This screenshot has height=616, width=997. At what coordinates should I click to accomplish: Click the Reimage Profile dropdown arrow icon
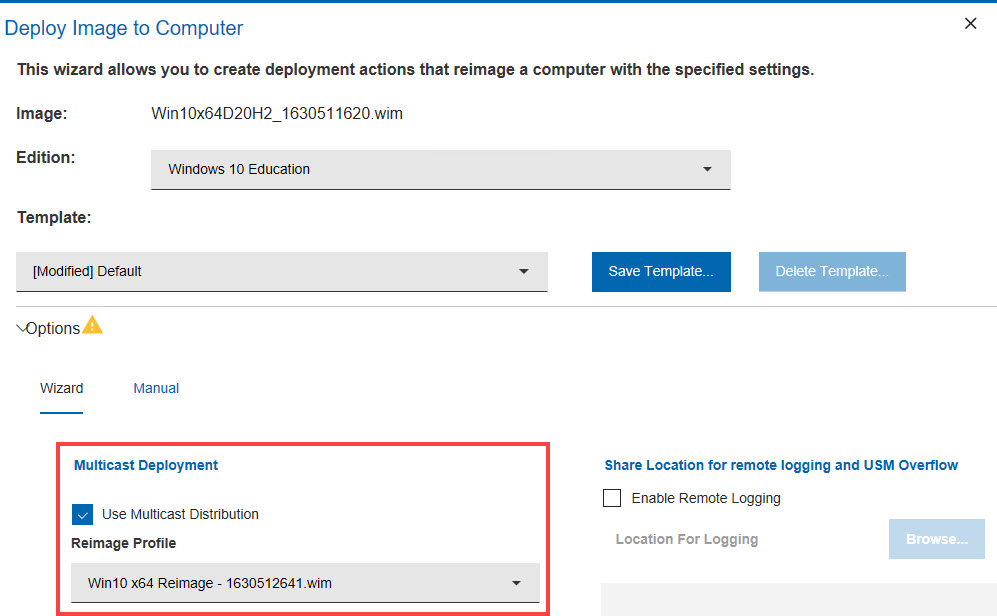516,583
